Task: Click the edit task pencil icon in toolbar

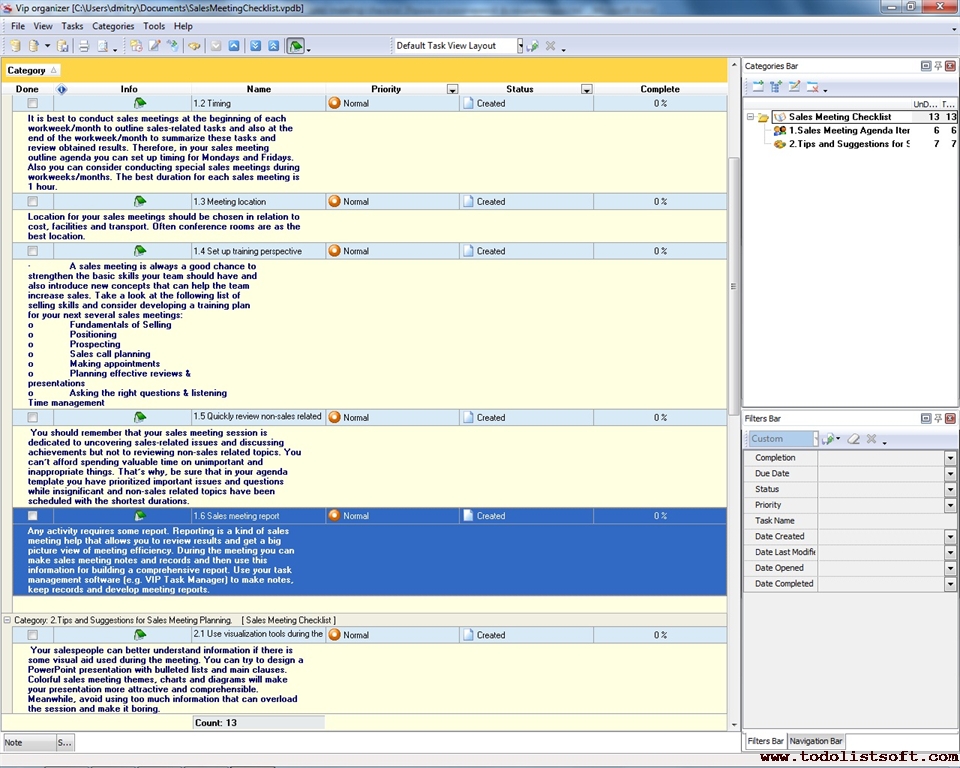Action: pyautogui.click(x=155, y=46)
